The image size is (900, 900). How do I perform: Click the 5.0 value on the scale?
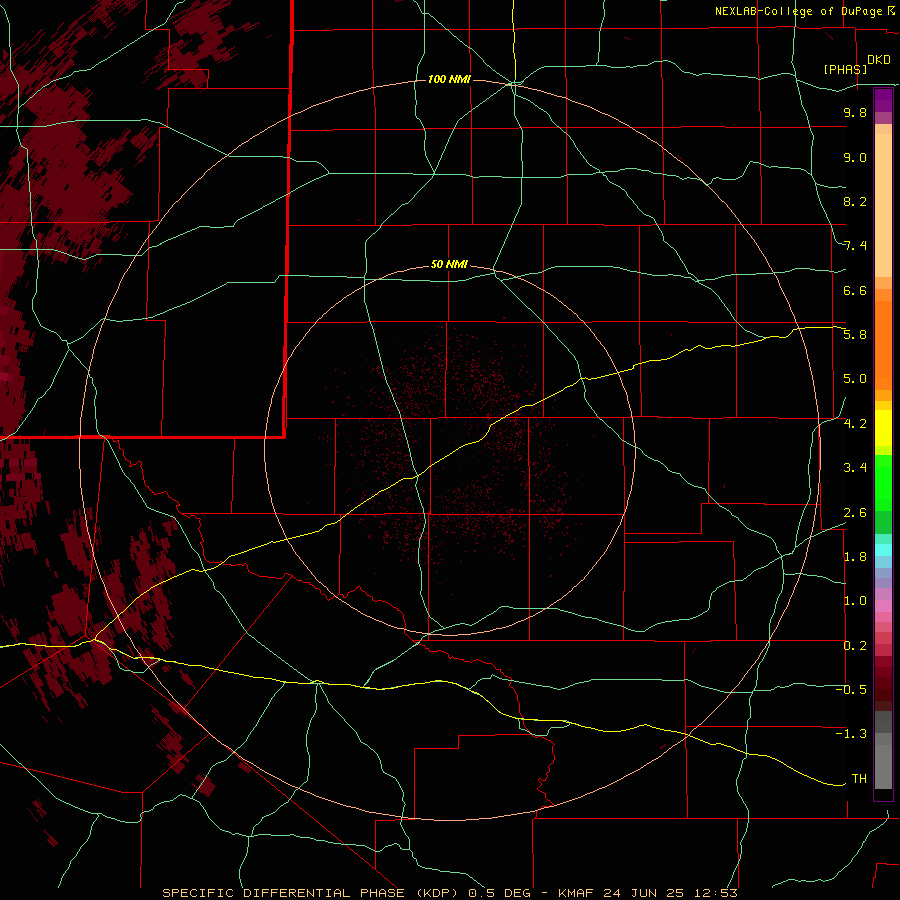[x=855, y=379]
